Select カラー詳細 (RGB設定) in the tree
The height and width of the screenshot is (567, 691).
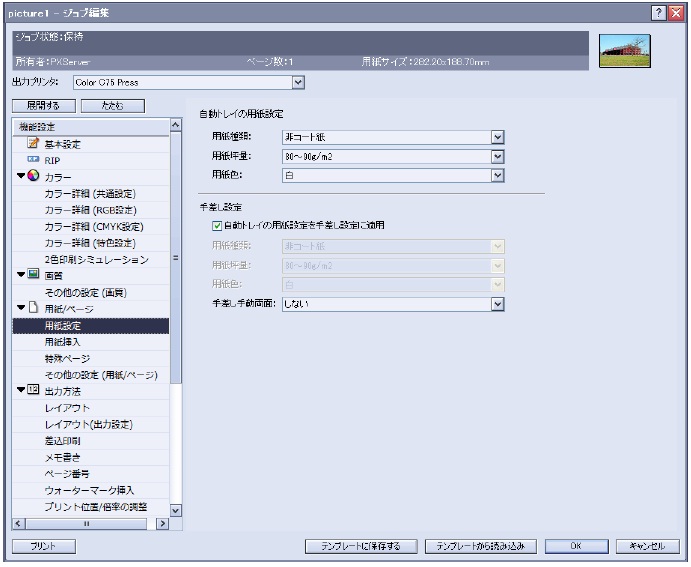[x=89, y=210]
